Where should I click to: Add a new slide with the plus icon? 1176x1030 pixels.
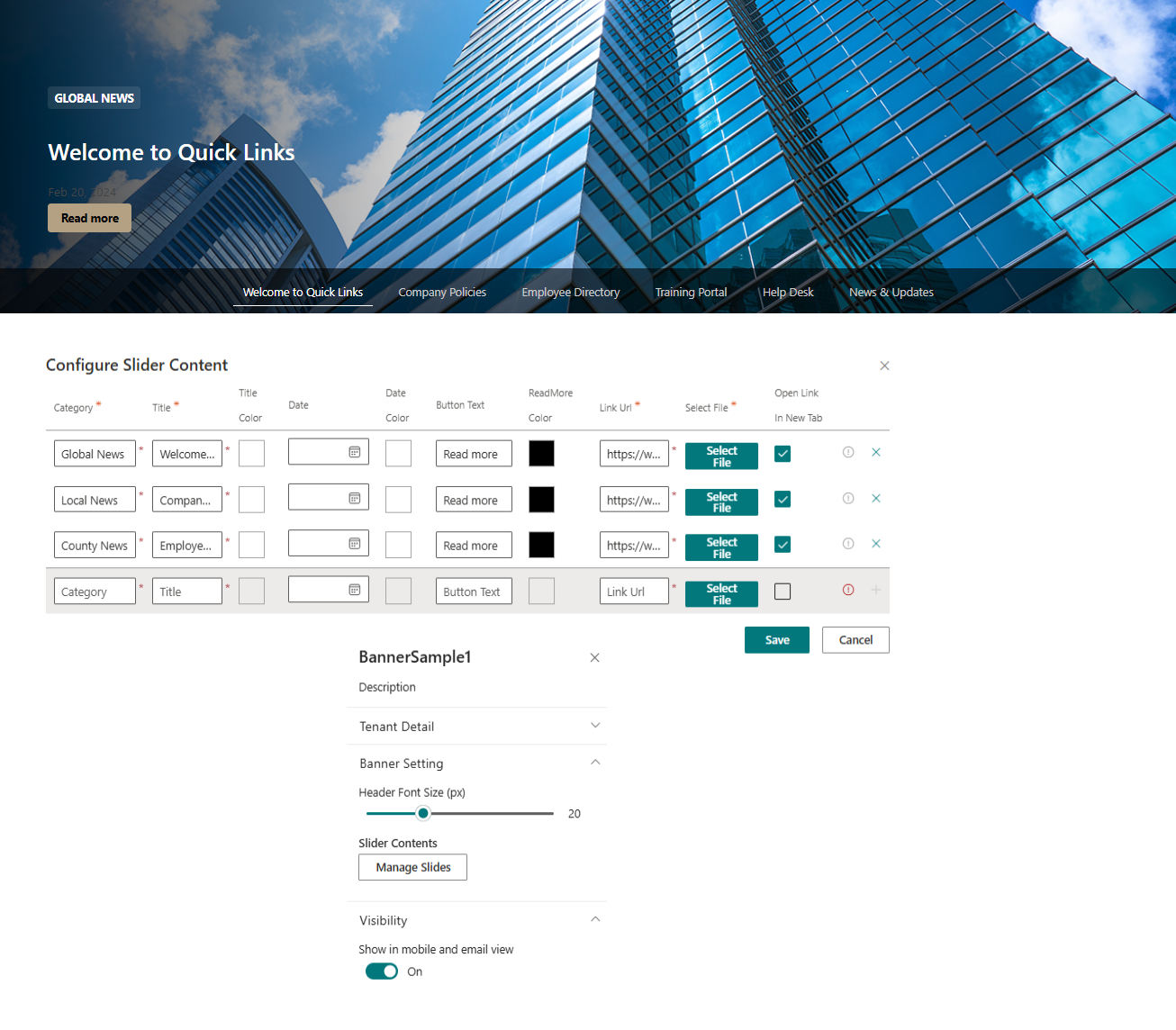tap(875, 590)
